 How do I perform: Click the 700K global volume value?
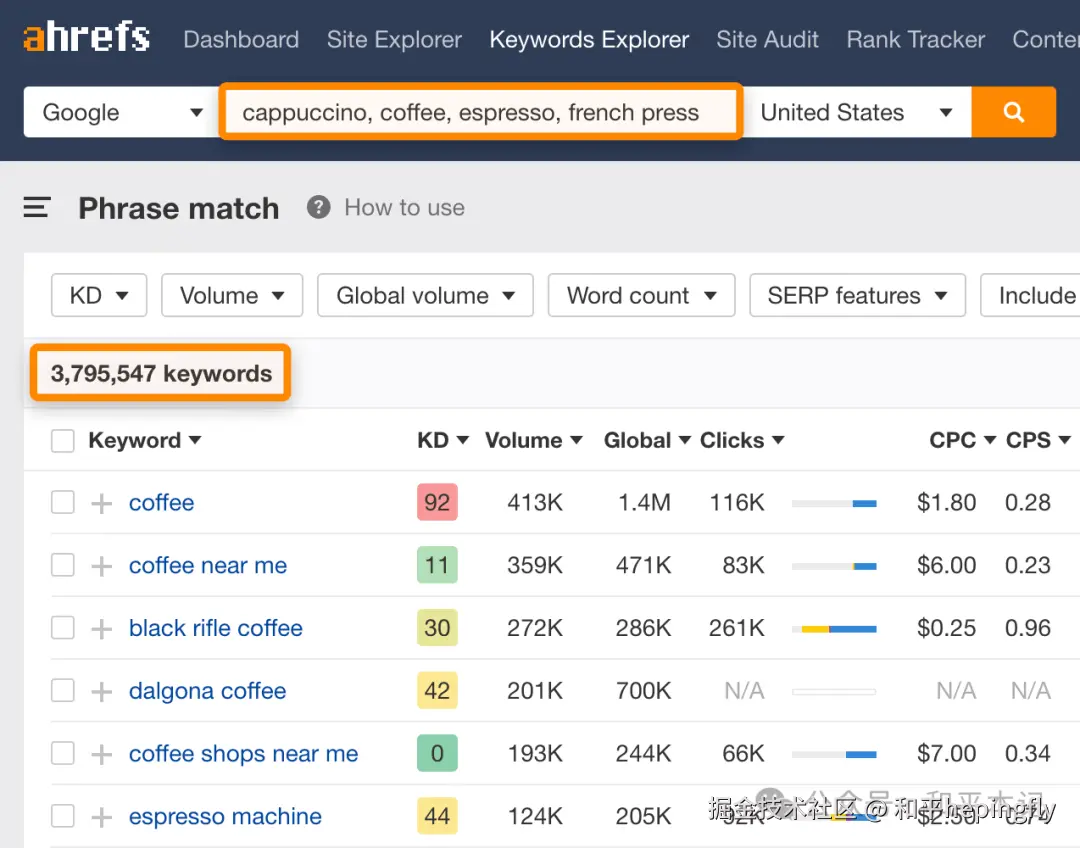coord(643,691)
